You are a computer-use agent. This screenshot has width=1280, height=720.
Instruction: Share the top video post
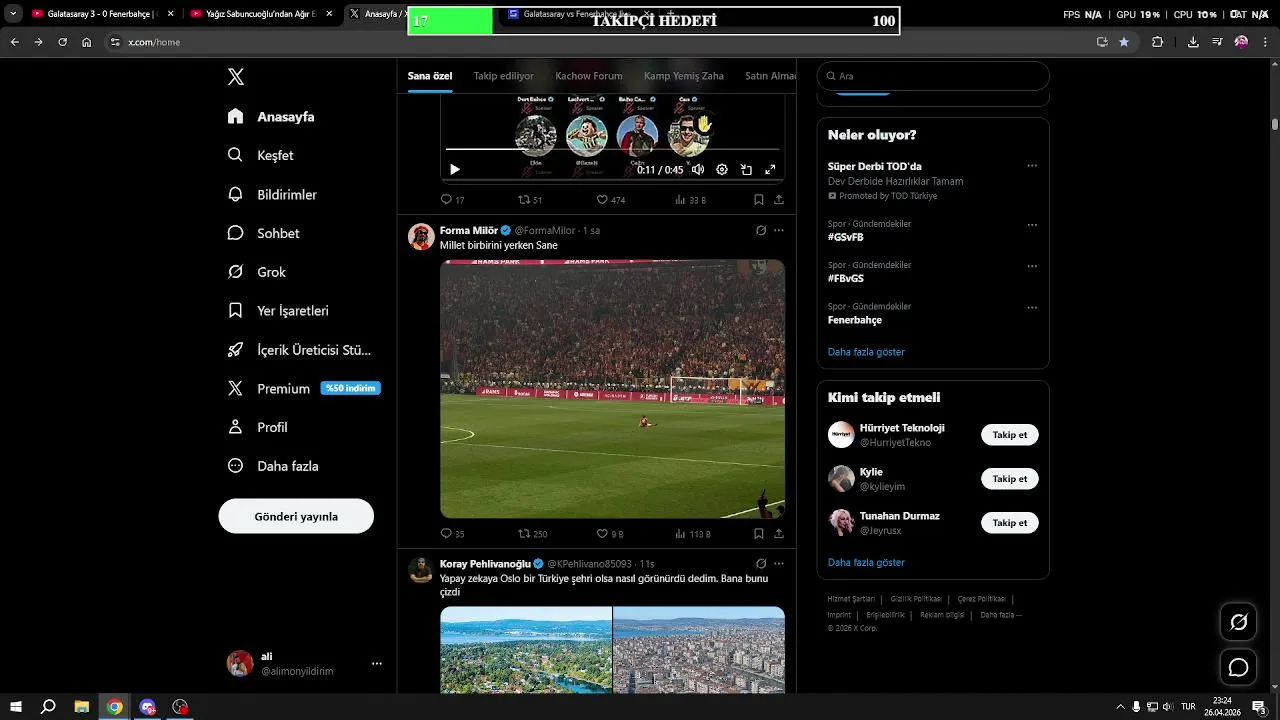(779, 200)
